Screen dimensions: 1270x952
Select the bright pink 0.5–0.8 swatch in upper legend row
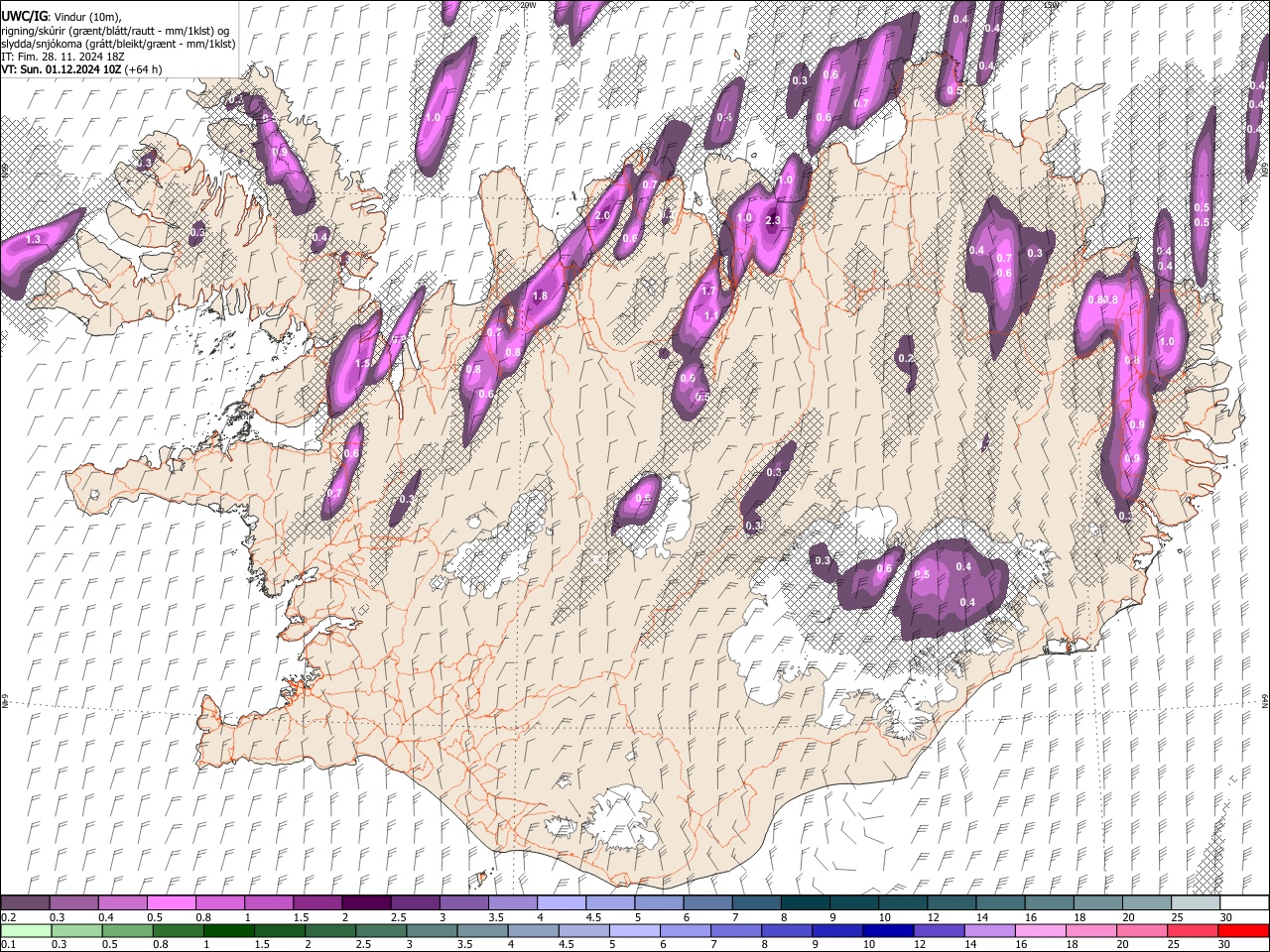[172, 902]
